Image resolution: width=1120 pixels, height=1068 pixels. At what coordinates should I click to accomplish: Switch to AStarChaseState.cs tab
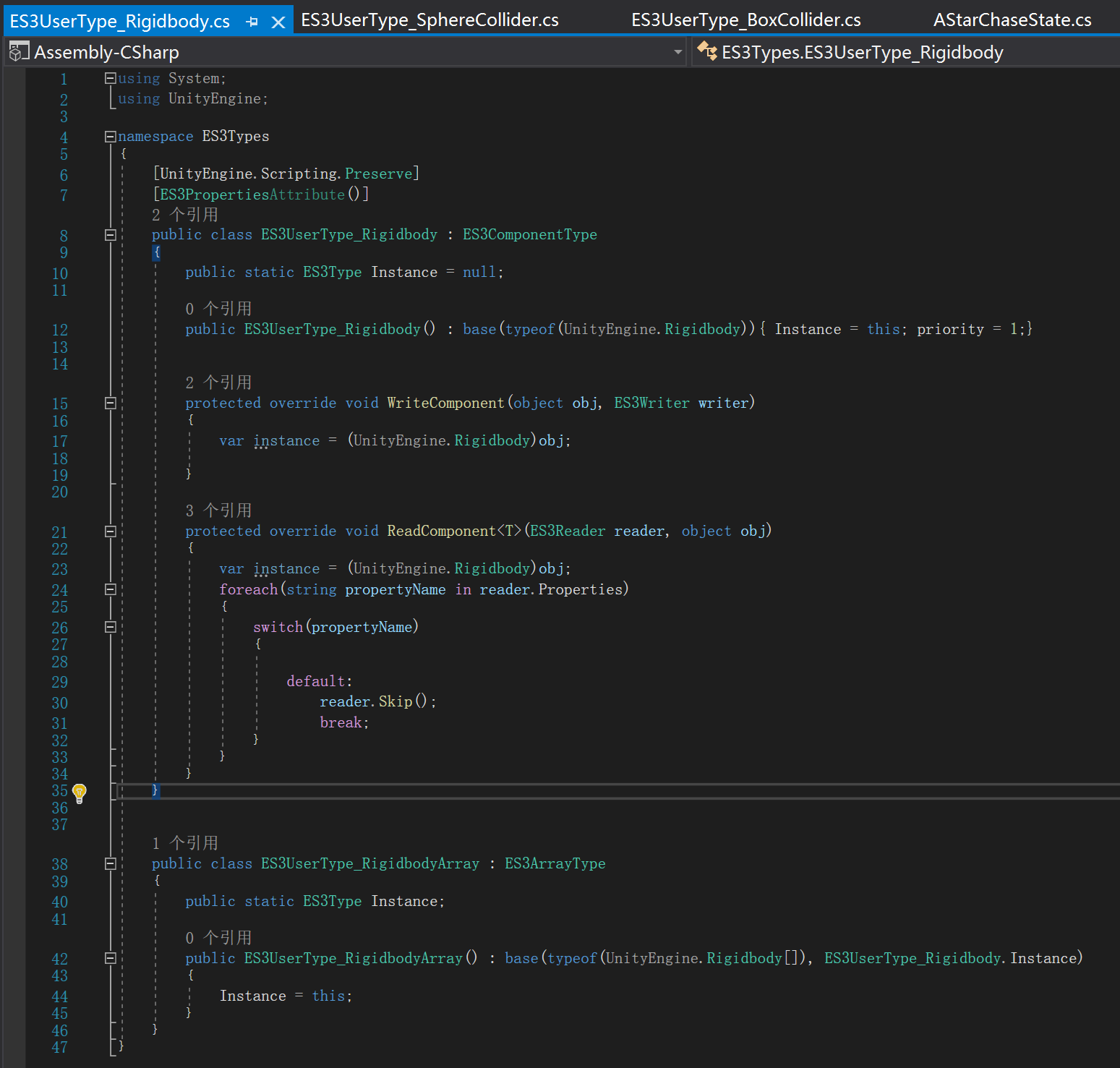[x=1012, y=20]
